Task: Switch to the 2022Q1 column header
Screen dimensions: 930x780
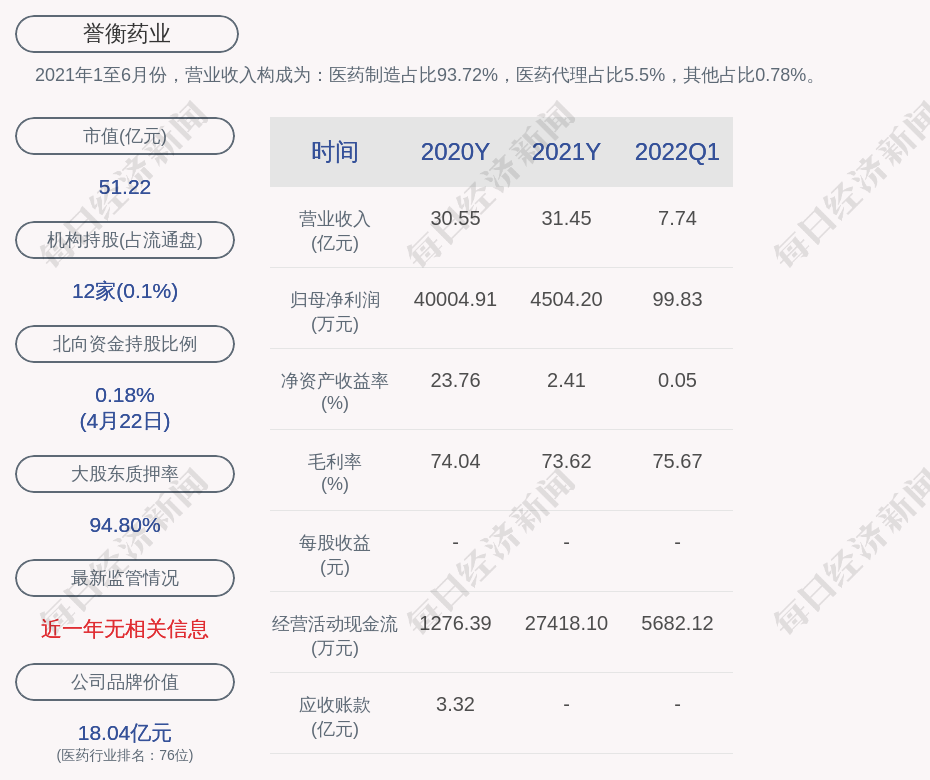Action: (x=677, y=152)
